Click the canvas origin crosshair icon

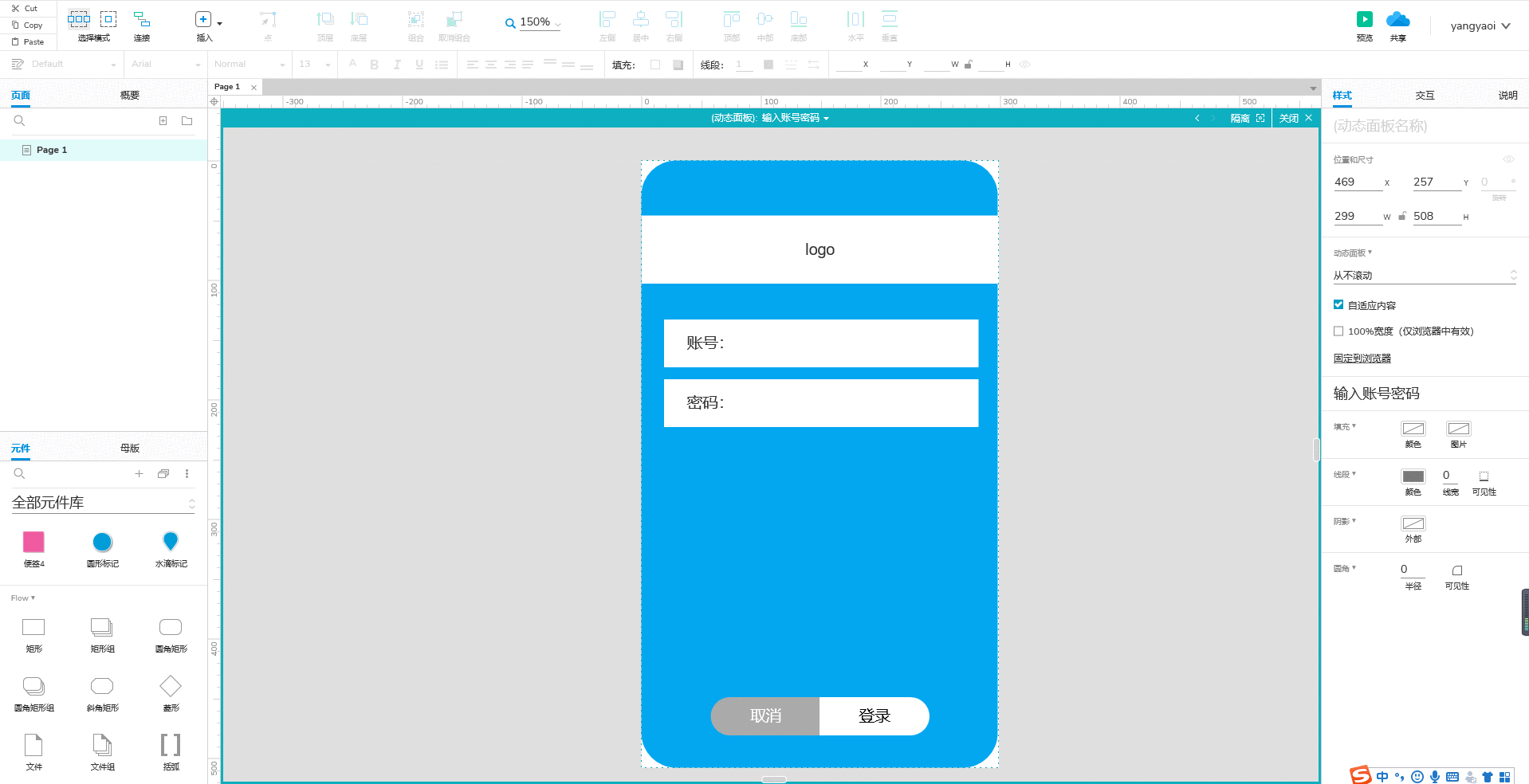click(x=214, y=101)
